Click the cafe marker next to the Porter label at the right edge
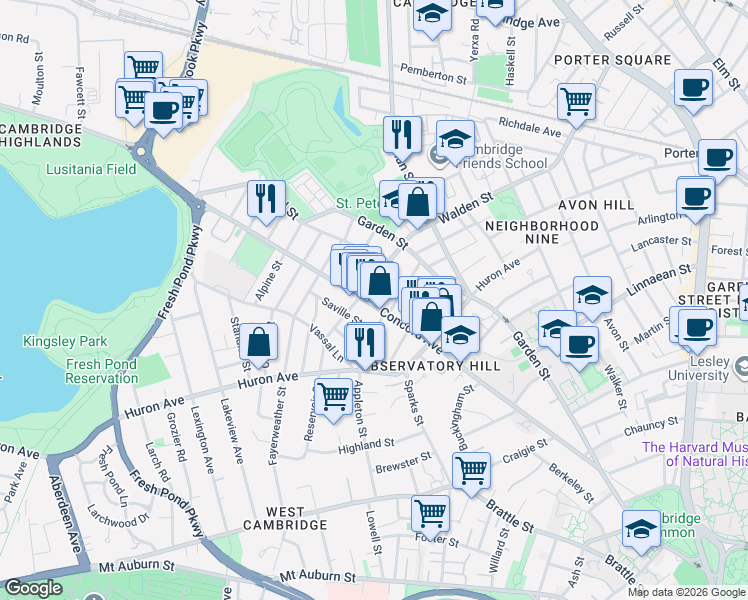The height and width of the screenshot is (600, 748). pyautogui.click(x=717, y=160)
